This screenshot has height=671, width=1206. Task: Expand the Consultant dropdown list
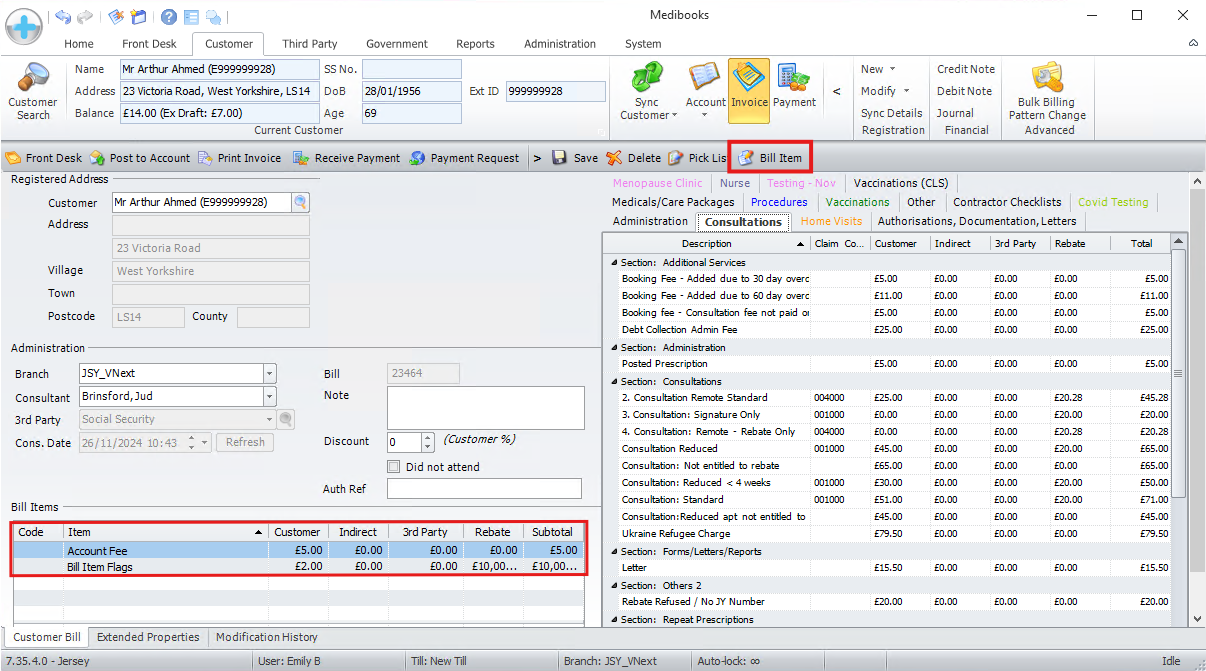[x=269, y=397]
